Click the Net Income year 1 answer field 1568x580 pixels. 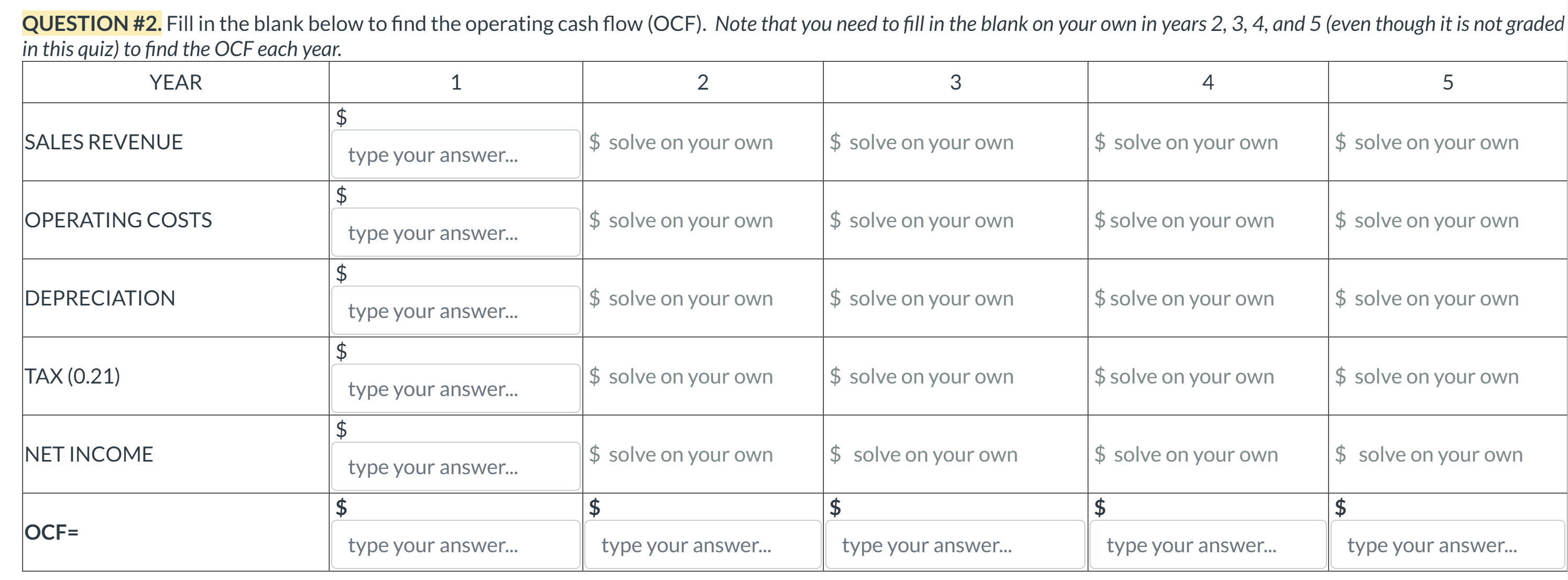[455, 466]
